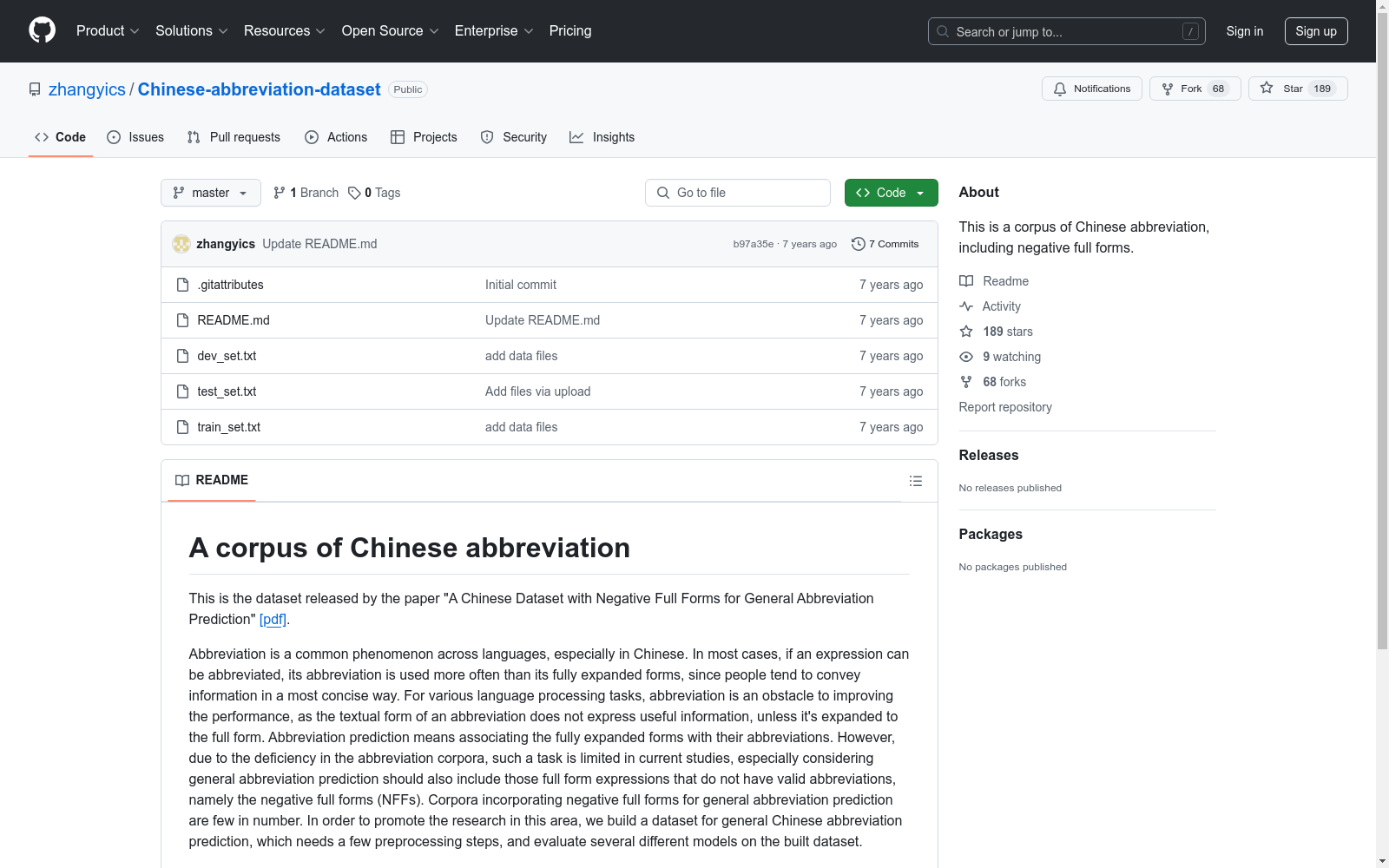The width and height of the screenshot is (1389, 868).
Task: Open the README outline icon
Action: click(x=915, y=481)
